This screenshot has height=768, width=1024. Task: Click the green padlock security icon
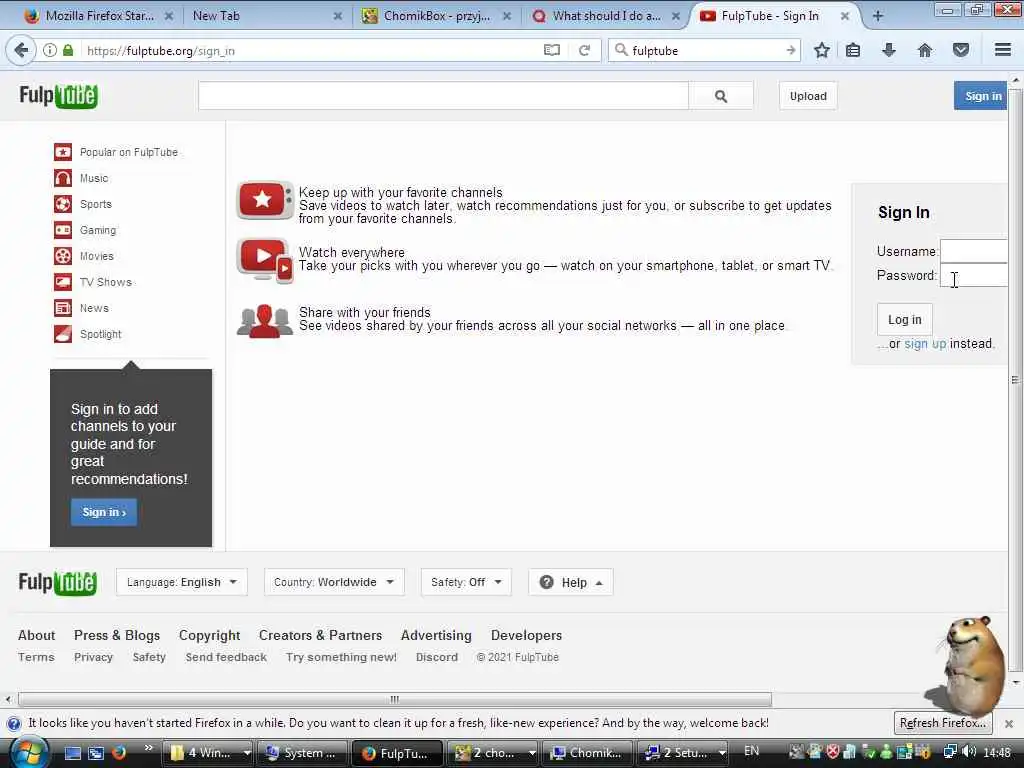click(x=68, y=50)
